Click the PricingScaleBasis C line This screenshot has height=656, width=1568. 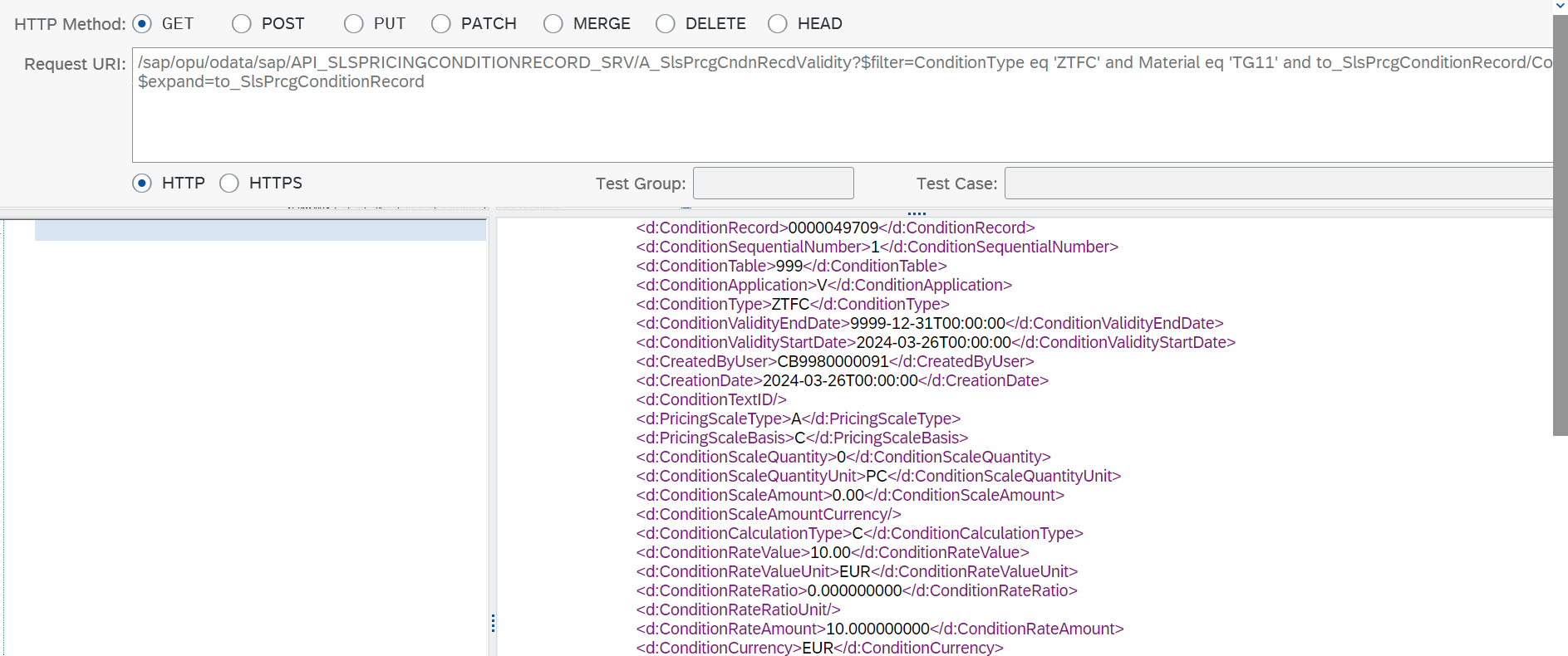click(802, 438)
